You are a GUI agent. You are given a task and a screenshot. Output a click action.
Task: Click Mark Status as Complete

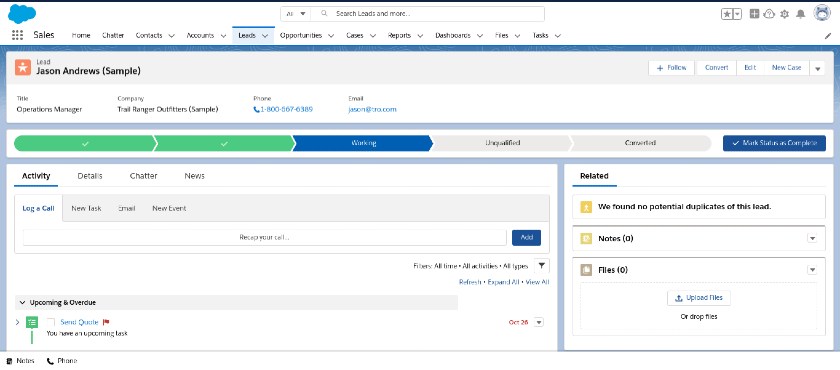tap(774, 143)
